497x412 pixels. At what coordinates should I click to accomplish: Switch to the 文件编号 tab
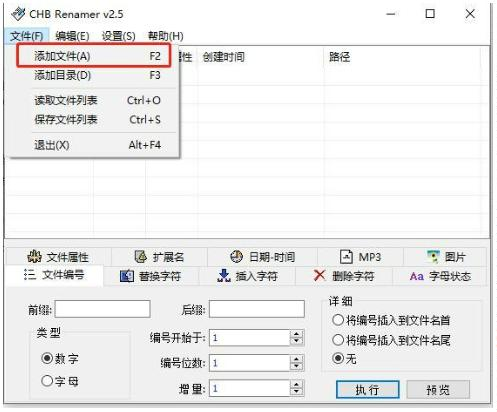(54, 275)
